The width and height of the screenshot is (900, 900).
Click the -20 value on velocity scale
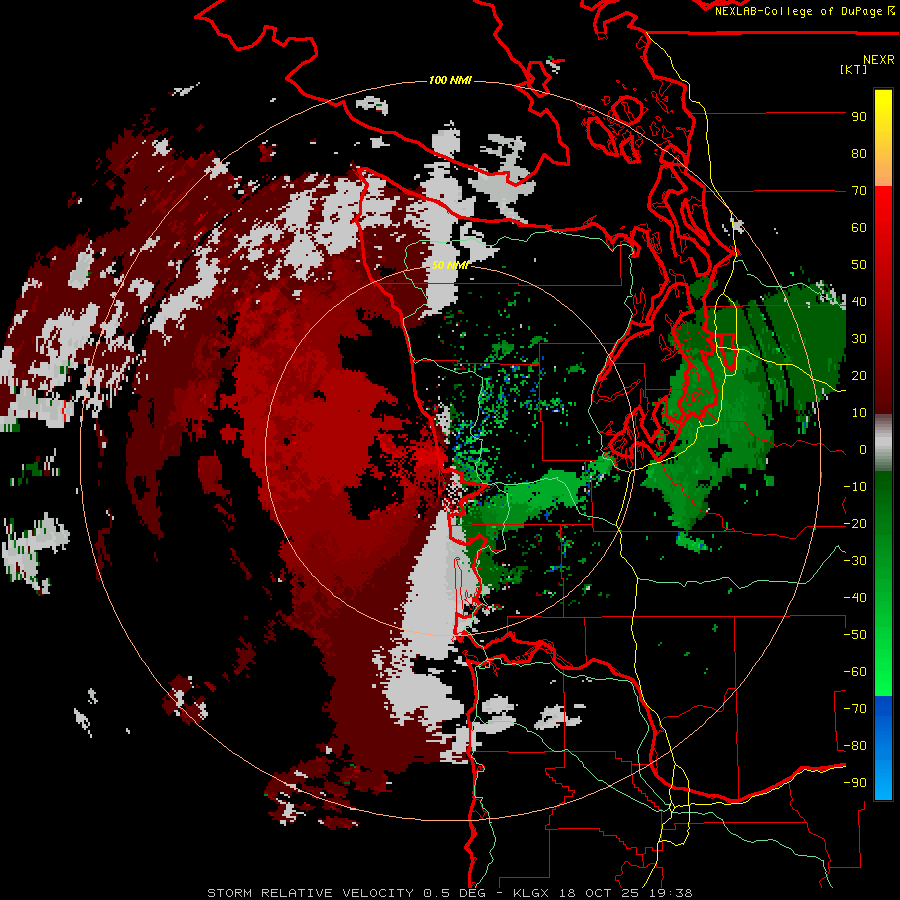855,524
